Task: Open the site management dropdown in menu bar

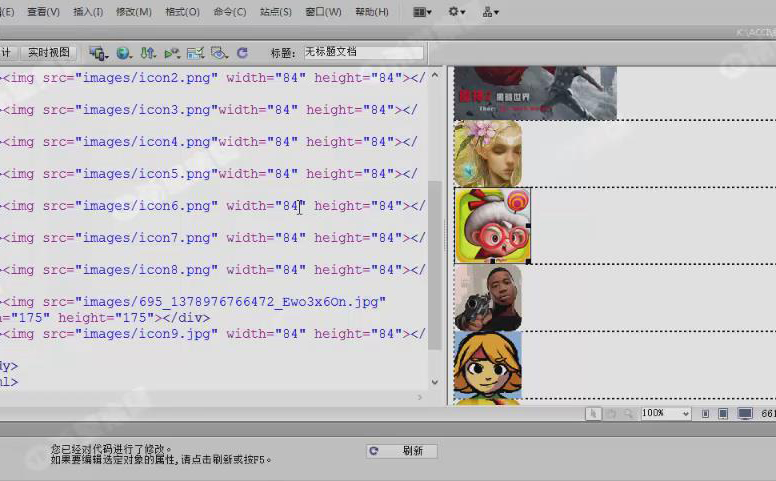Action: (x=490, y=12)
